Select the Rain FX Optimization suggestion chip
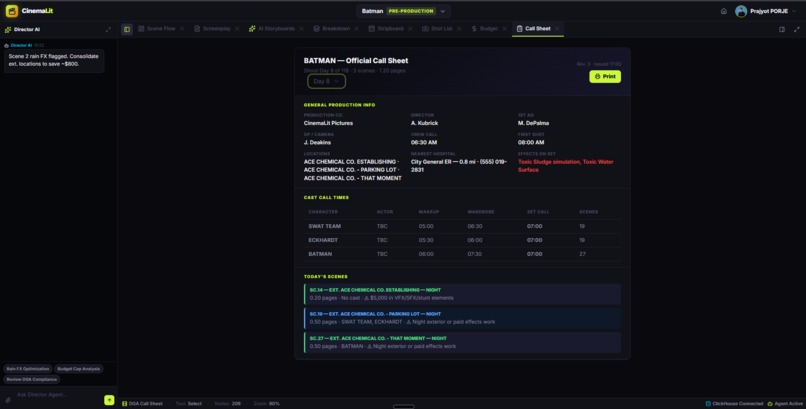Viewport: 806px width, 409px height. pos(28,369)
